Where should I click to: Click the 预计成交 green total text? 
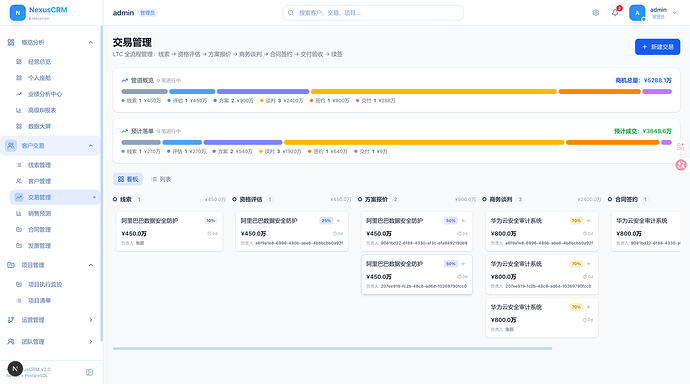pyautogui.click(x=643, y=131)
